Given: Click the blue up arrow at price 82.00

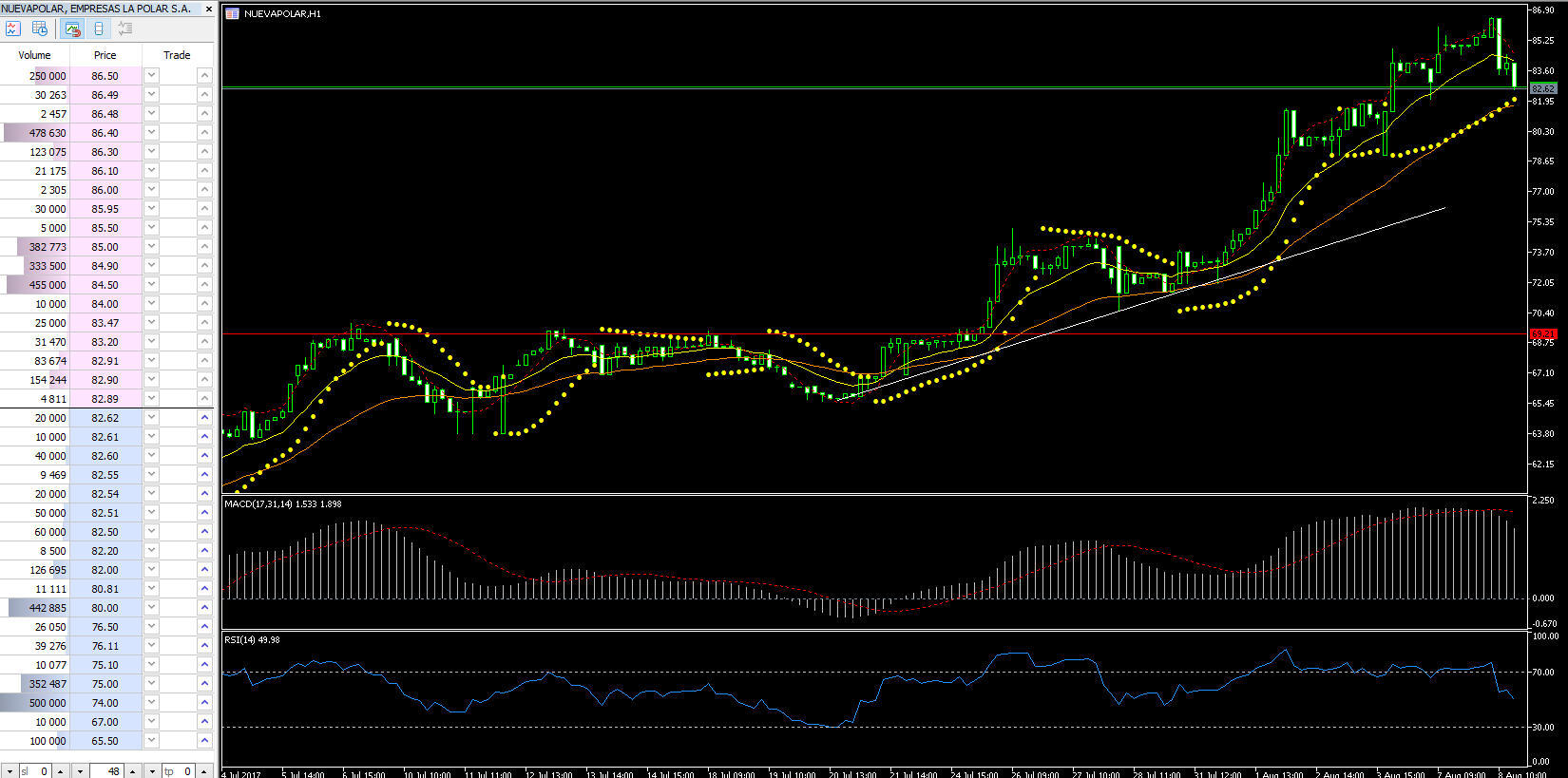Looking at the screenshot, I should click(204, 569).
